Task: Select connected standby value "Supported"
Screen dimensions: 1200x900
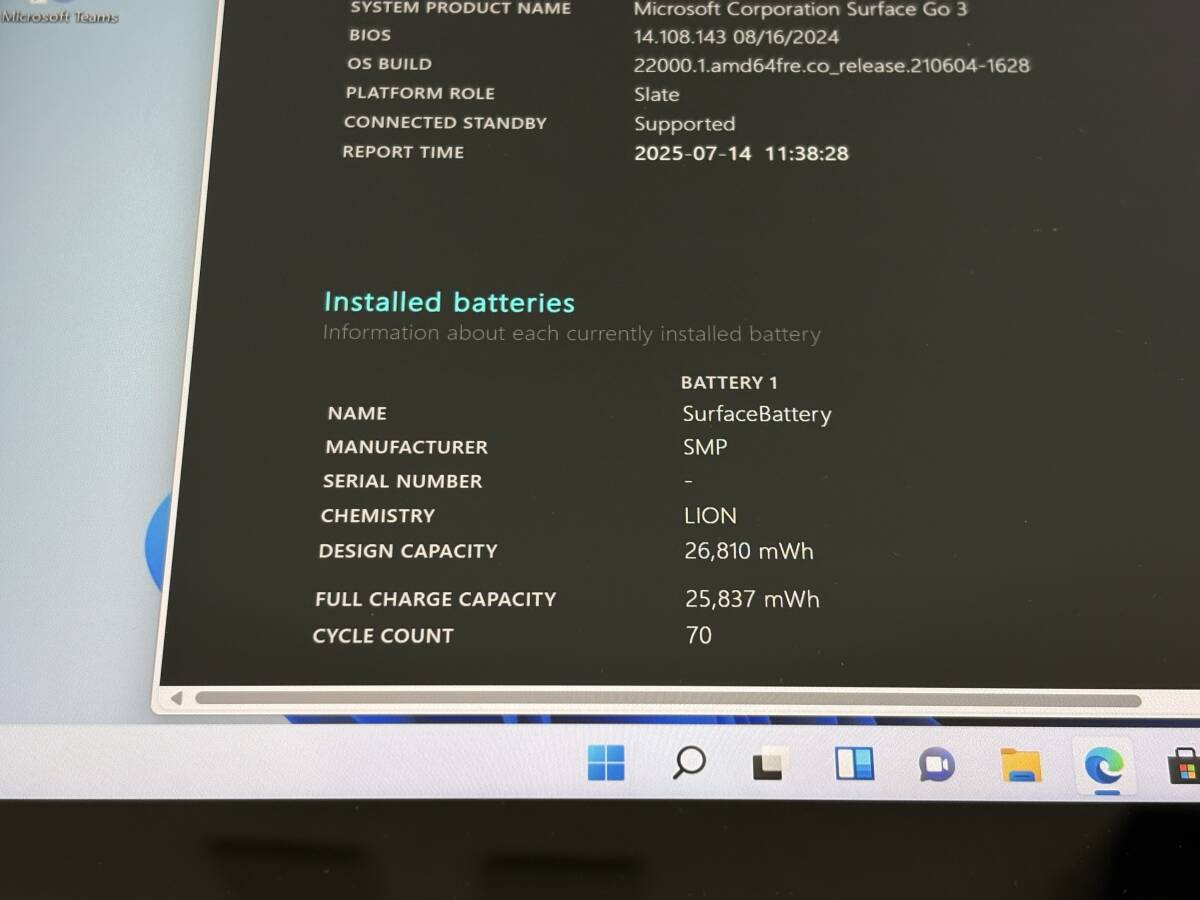Action: tap(684, 124)
